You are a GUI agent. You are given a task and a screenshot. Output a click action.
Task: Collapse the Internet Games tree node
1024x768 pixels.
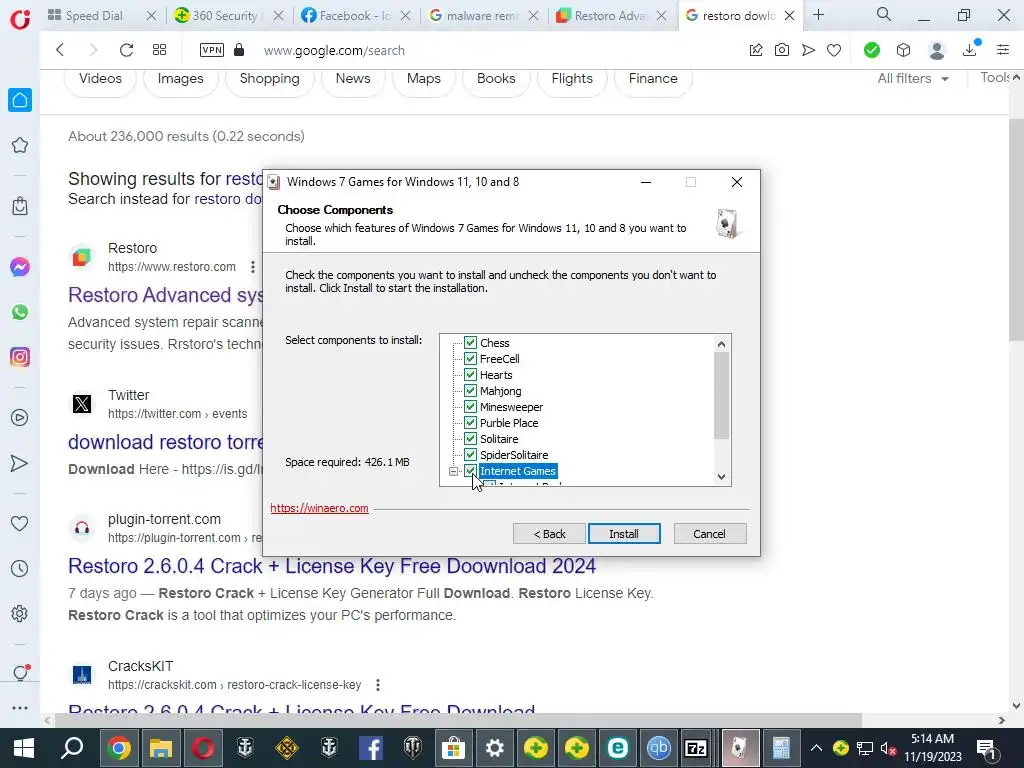[x=453, y=471]
